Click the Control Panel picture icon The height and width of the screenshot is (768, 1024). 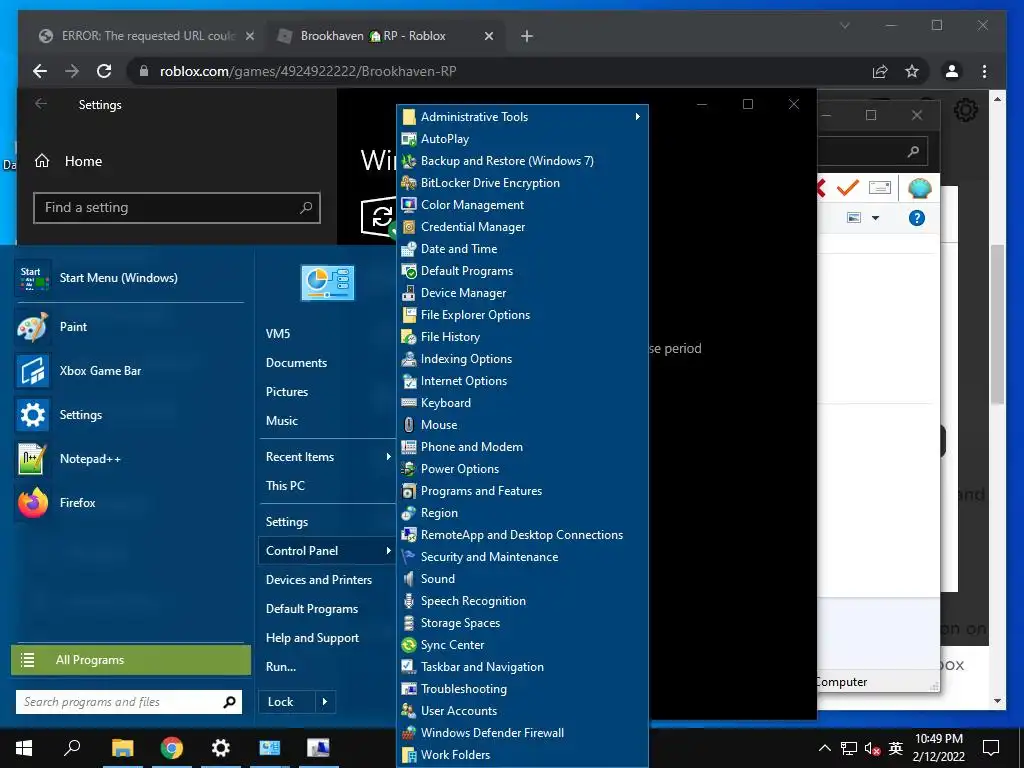(327, 283)
